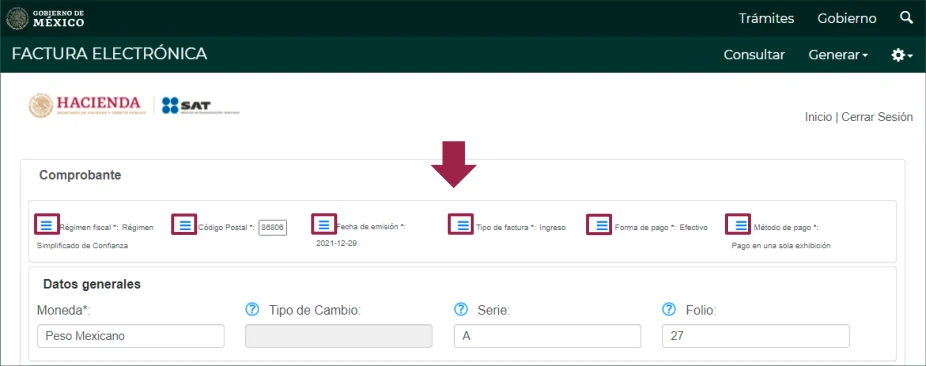Open the Gobierno link
926x366 pixels.
coord(847,18)
